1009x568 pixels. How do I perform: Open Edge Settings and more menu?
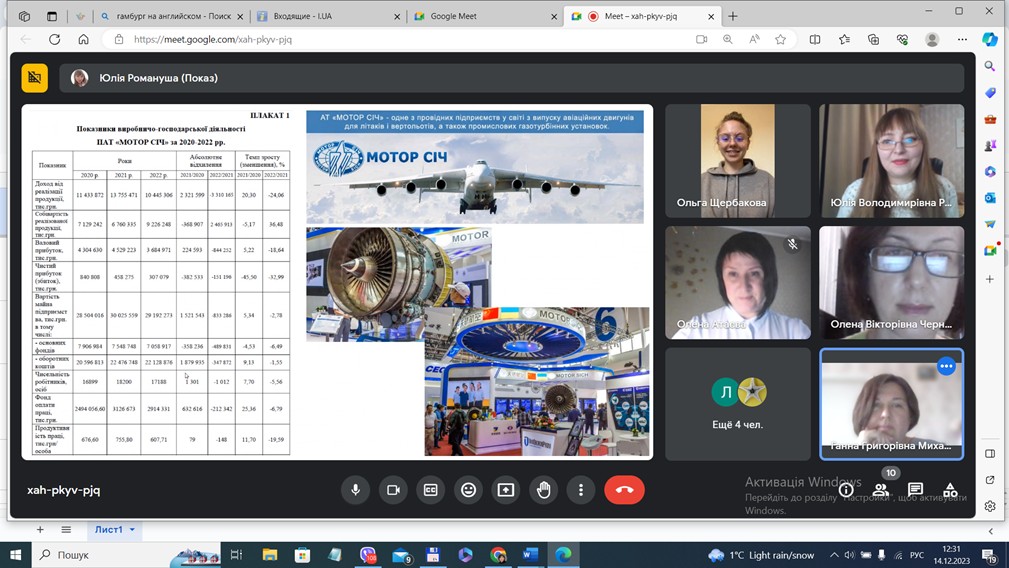(x=962, y=39)
